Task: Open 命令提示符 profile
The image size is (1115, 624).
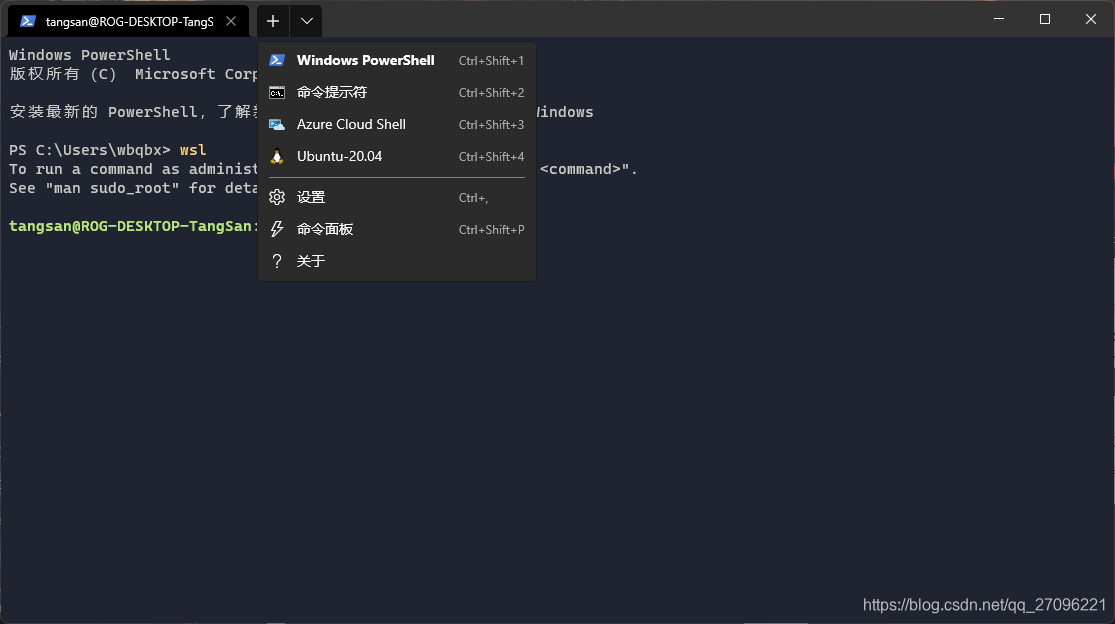Action: pyautogui.click(x=397, y=92)
